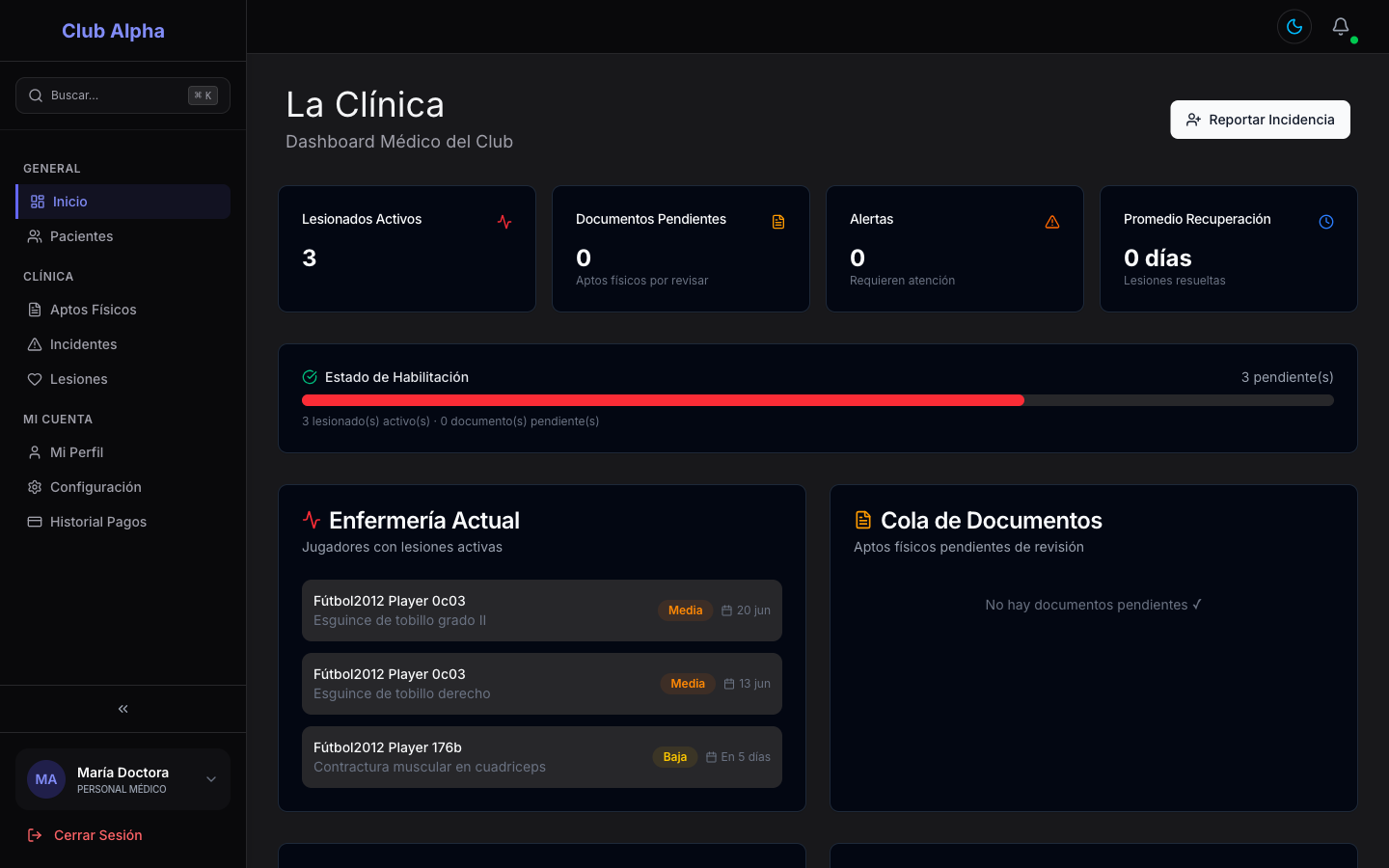Click the Promedio Recuperación clock icon
The image size is (1389, 868).
[1326, 222]
